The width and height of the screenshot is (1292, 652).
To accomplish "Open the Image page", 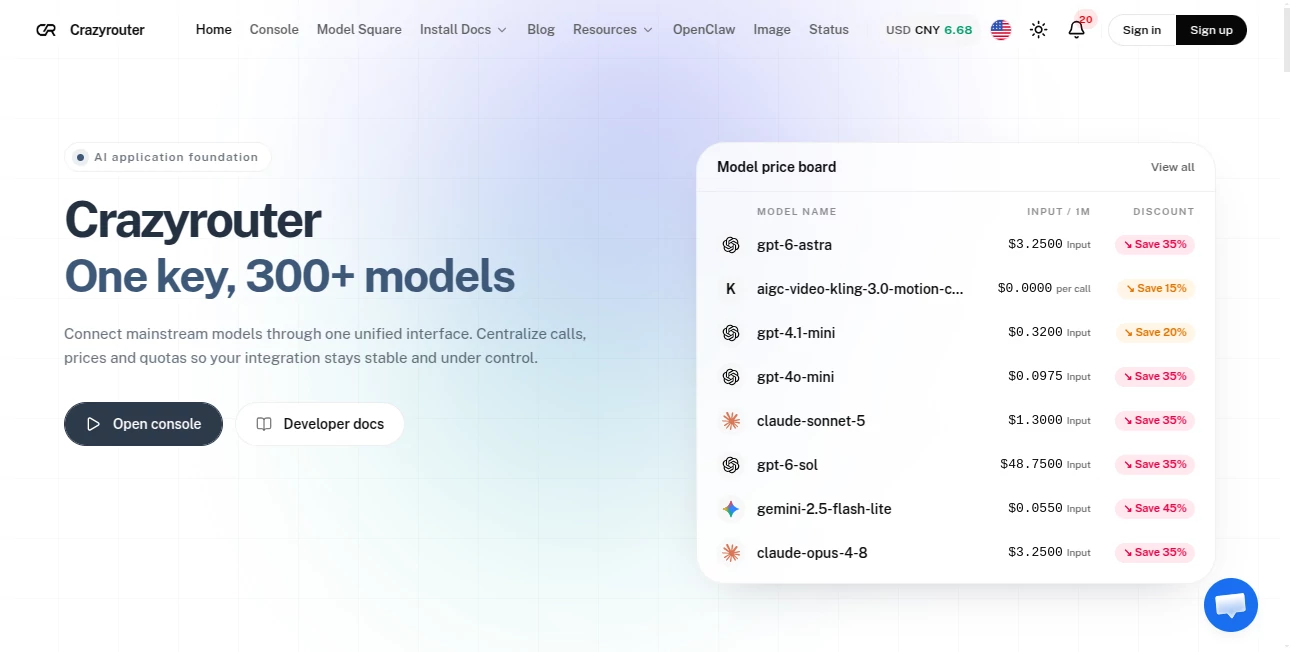I will (x=772, y=30).
